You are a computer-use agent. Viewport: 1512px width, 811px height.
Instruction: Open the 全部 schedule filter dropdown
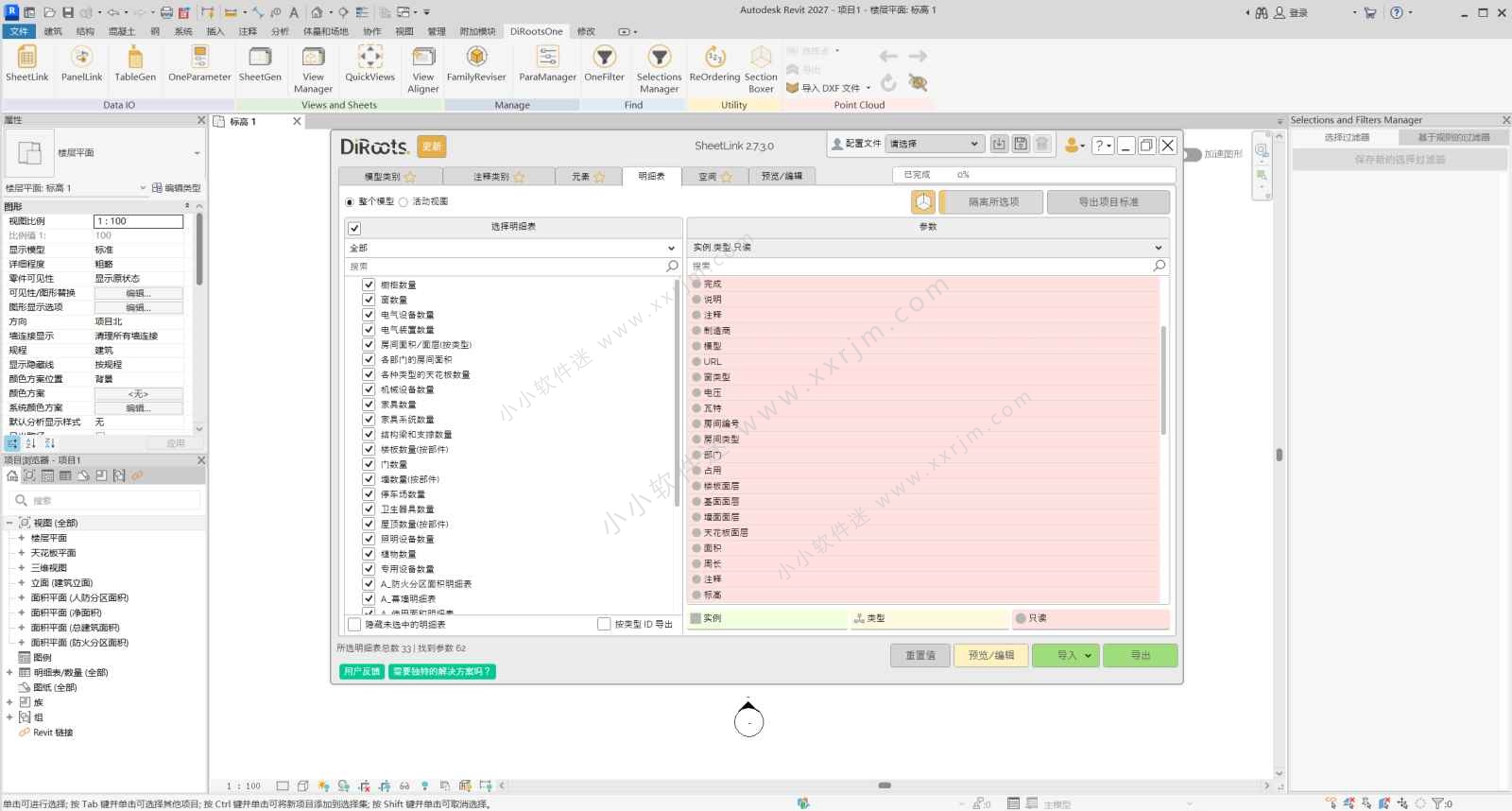pyautogui.click(x=513, y=248)
